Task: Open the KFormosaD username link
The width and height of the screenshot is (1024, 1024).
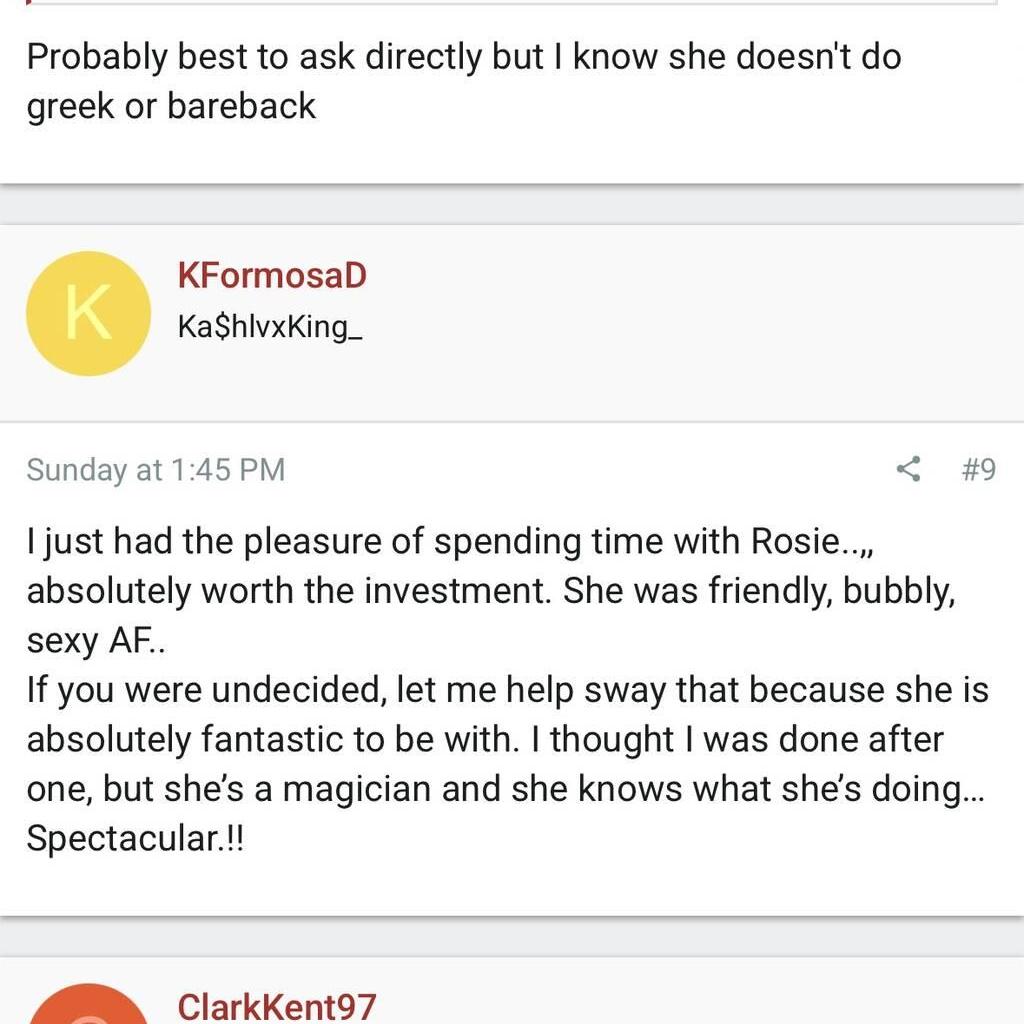Action: point(272,275)
